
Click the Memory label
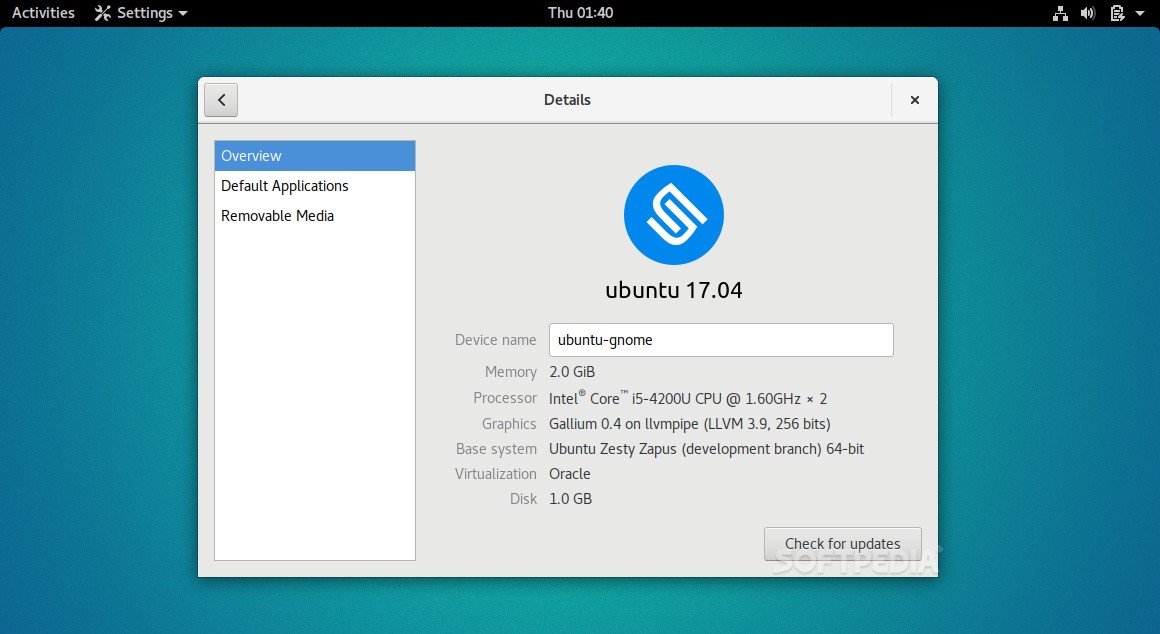(x=510, y=372)
